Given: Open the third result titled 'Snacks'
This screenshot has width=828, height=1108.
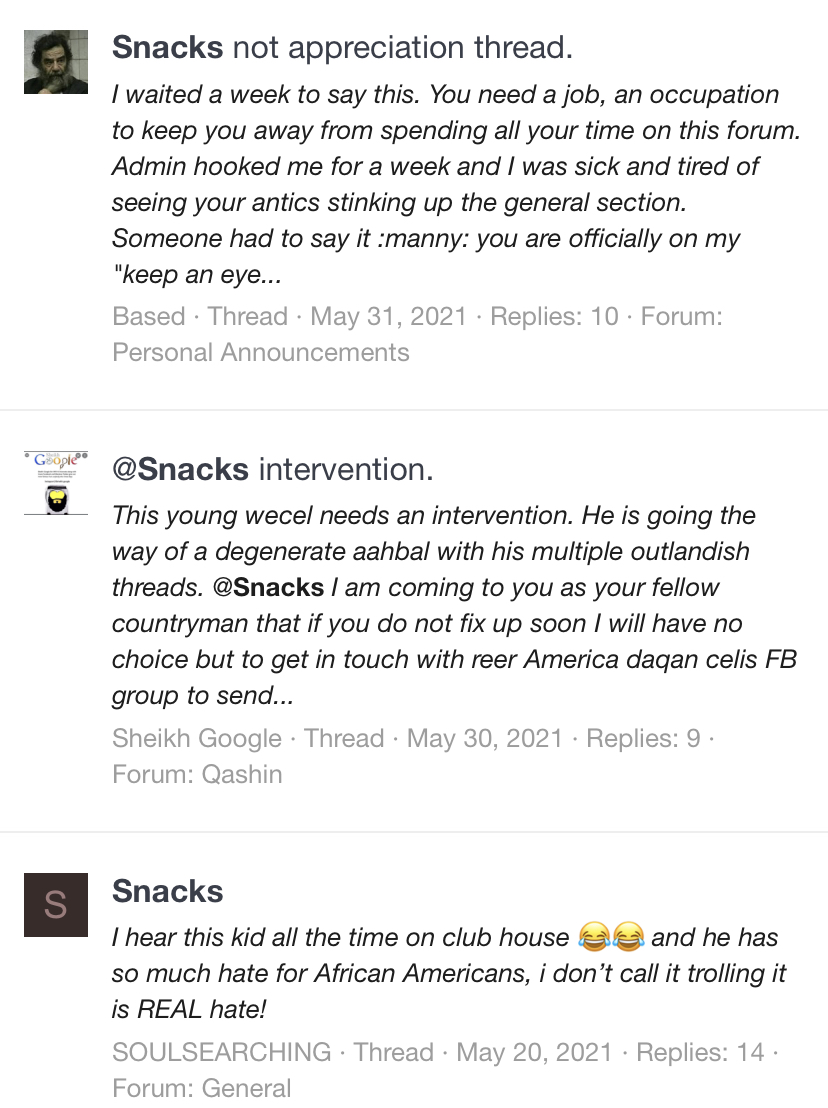Looking at the screenshot, I should [167, 891].
